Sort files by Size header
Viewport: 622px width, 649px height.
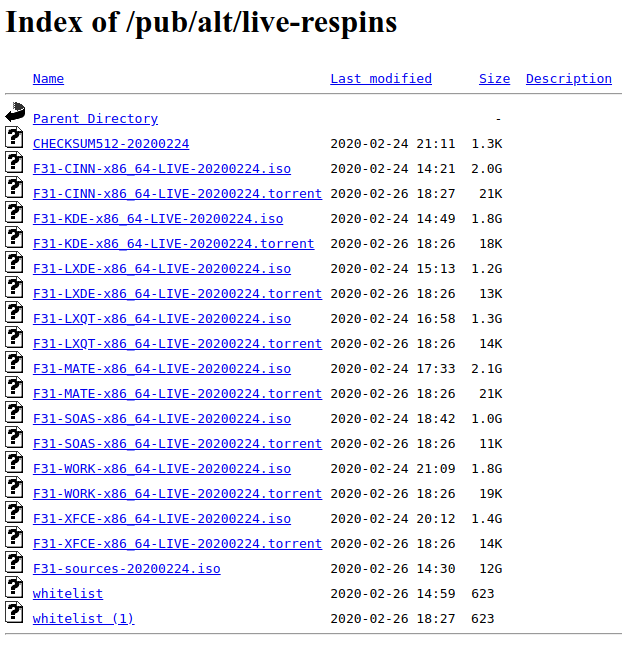495,79
